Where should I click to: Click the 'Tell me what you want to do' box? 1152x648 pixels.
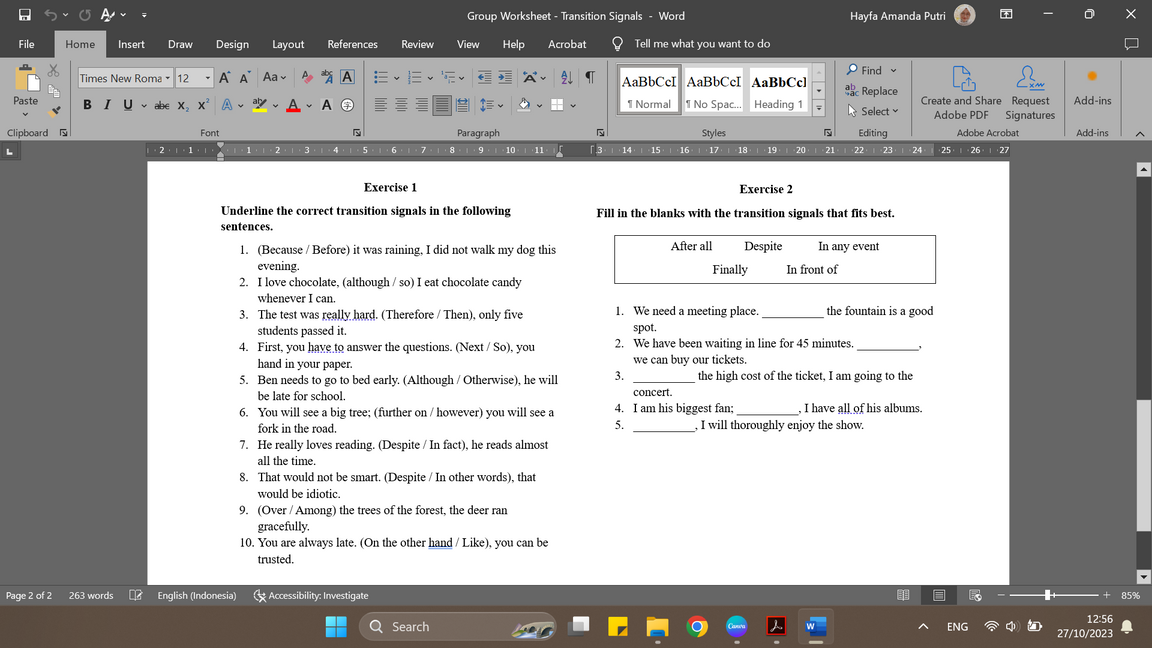click(701, 44)
